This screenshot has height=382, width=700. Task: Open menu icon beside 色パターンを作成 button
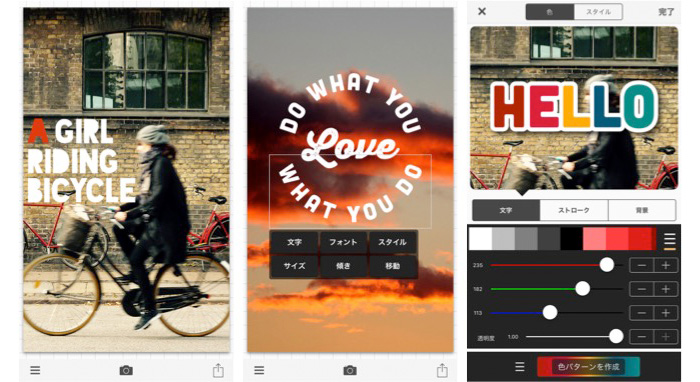[520, 366]
